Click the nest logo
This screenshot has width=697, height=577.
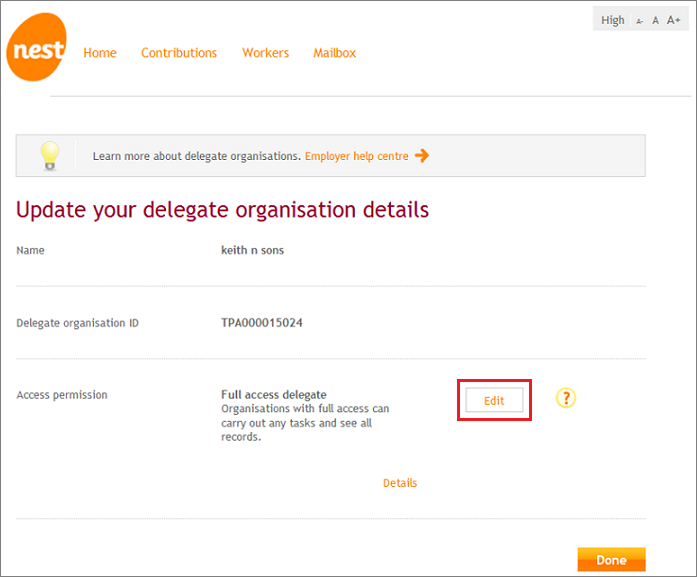pyautogui.click(x=36, y=47)
